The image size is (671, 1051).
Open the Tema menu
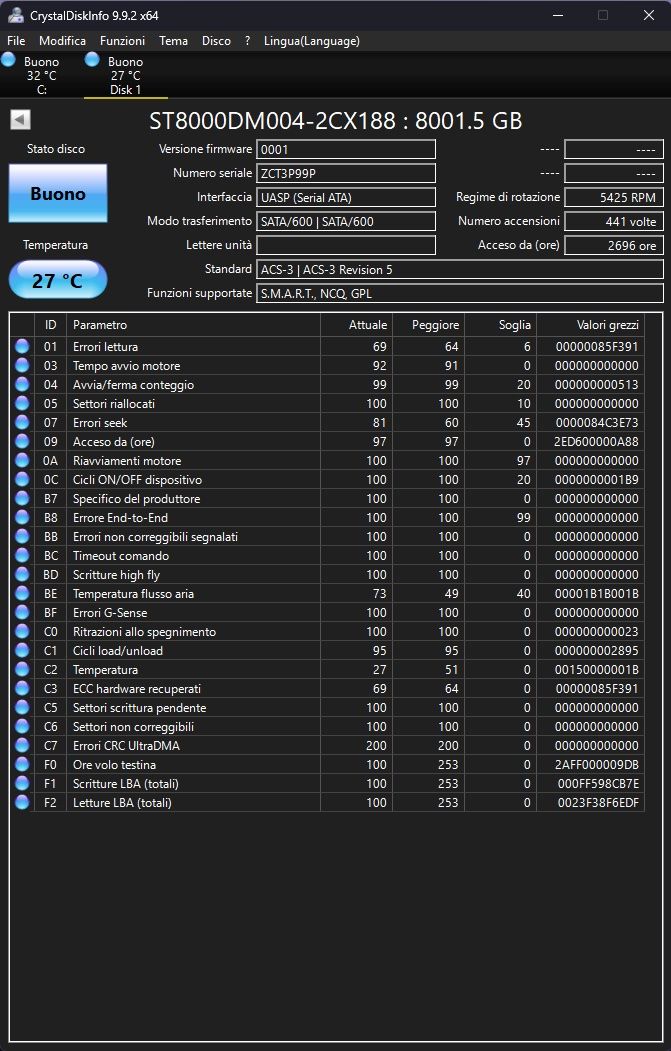pyautogui.click(x=173, y=41)
